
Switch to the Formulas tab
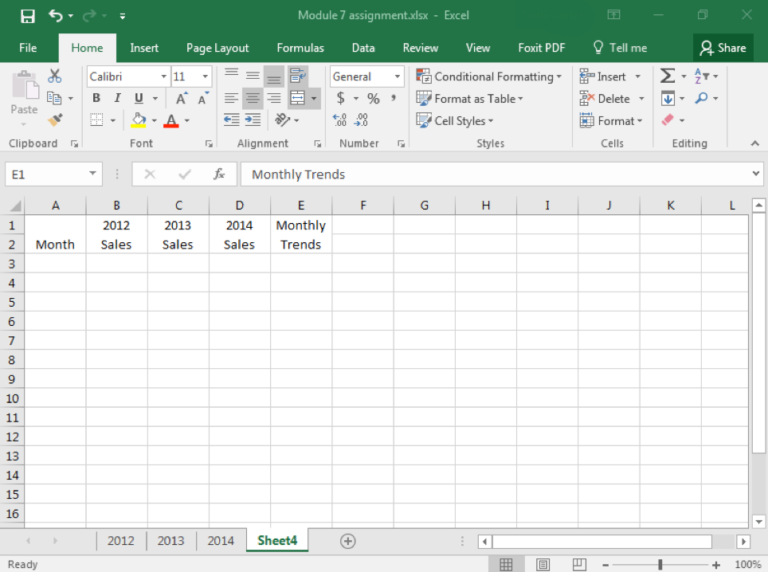click(x=300, y=48)
